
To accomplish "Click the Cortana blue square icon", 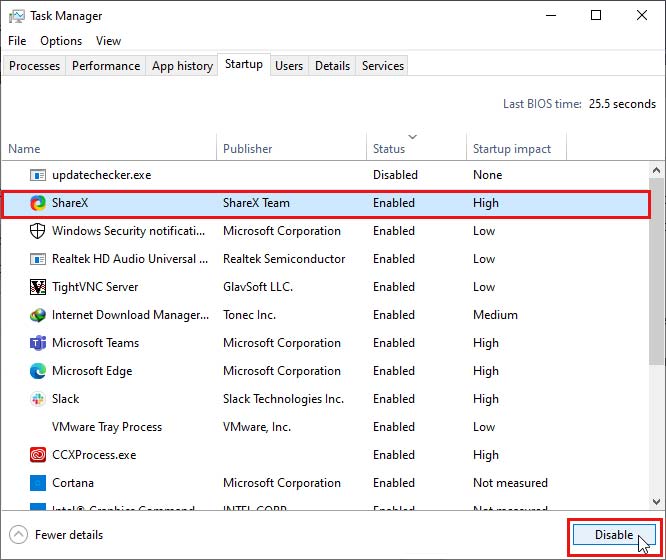I will [38, 483].
